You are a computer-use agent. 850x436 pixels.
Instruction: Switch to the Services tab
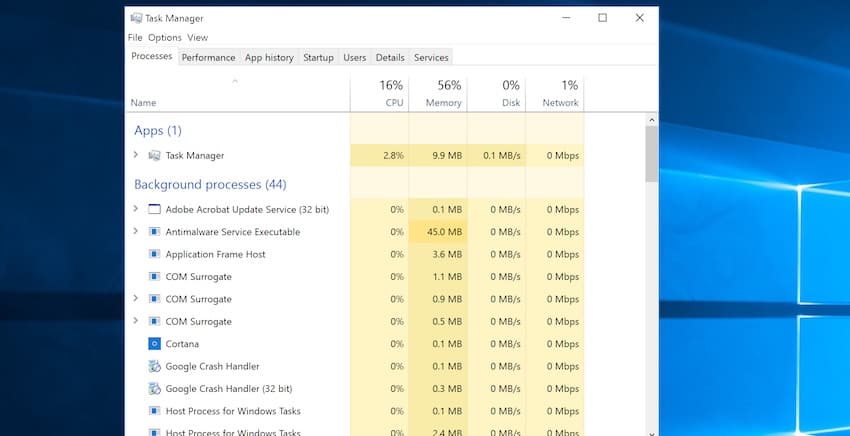[x=431, y=57]
